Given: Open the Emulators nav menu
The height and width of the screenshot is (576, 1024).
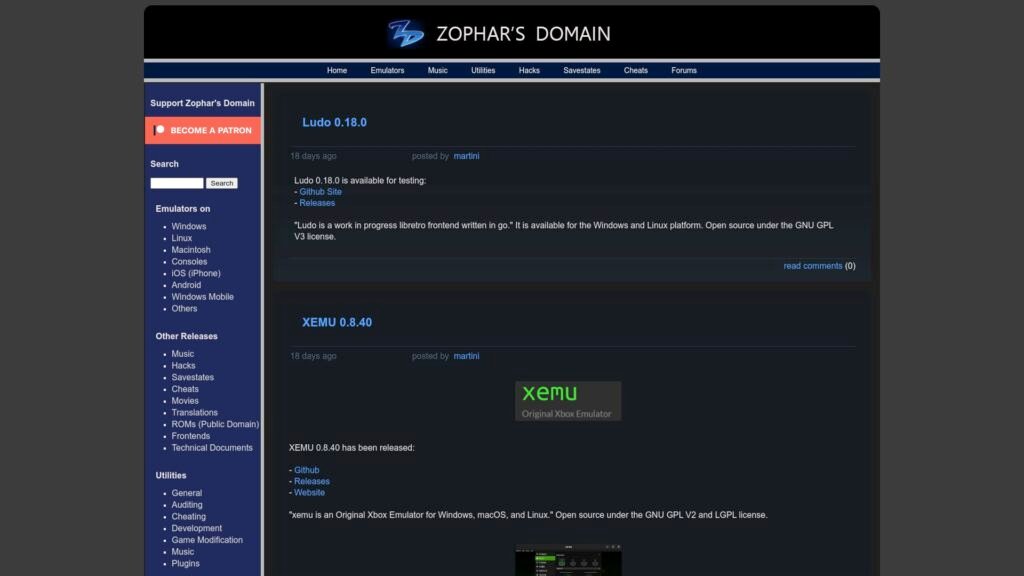Looking at the screenshot, I should [387, 71].
